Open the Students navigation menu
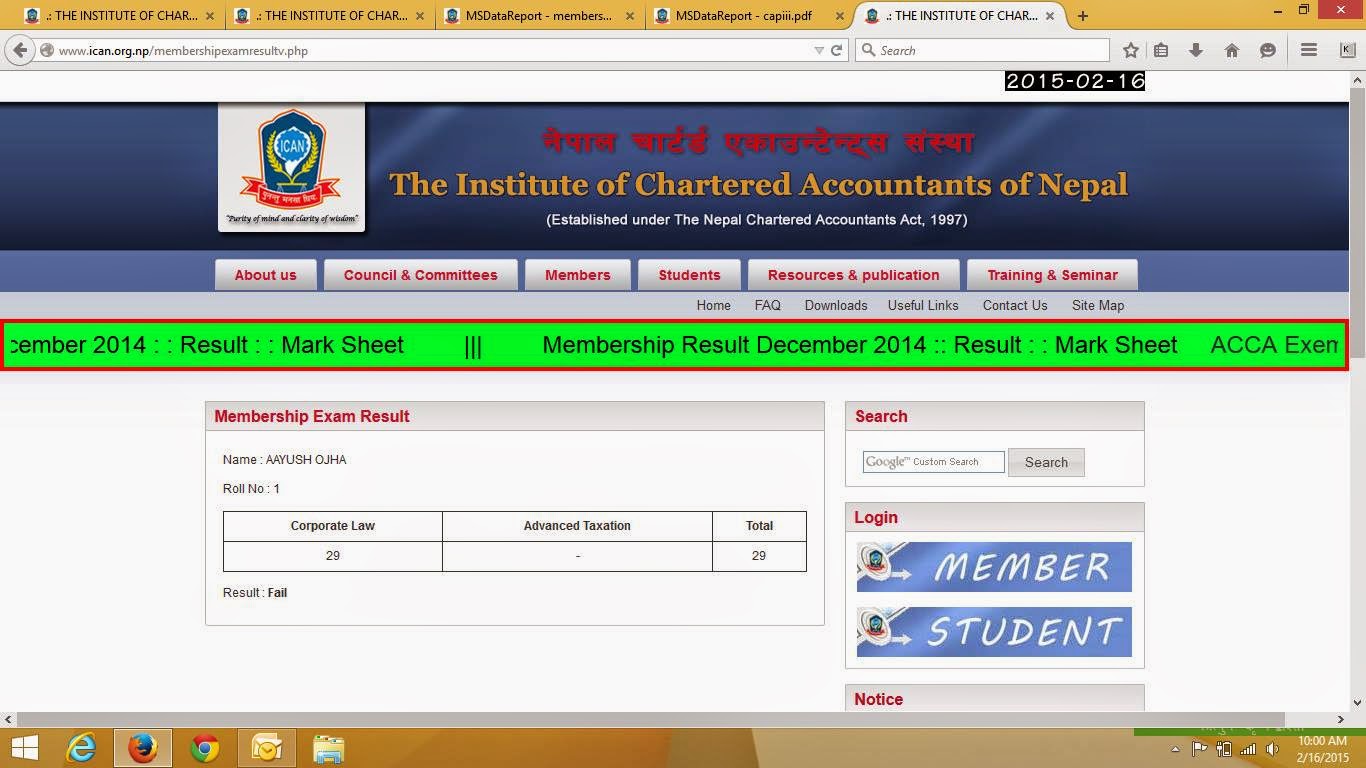The width and height of the screenshot is (1366, 768). click(x=689, y=275)
